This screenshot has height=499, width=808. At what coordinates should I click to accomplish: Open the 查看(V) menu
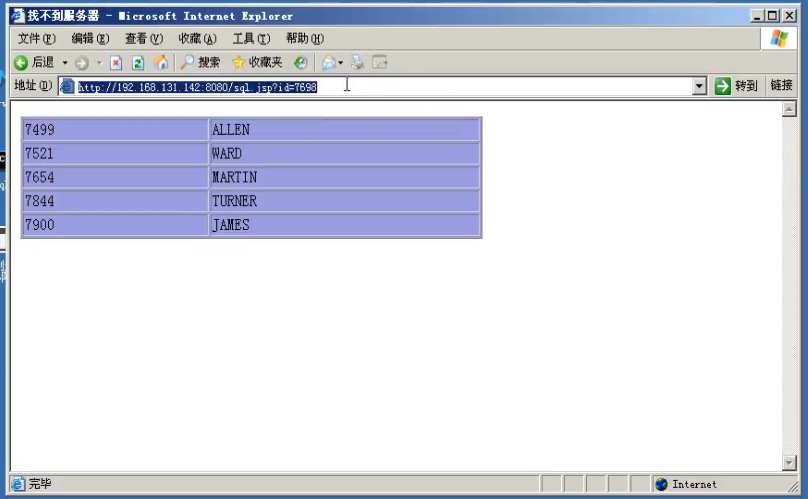(144, 39)
